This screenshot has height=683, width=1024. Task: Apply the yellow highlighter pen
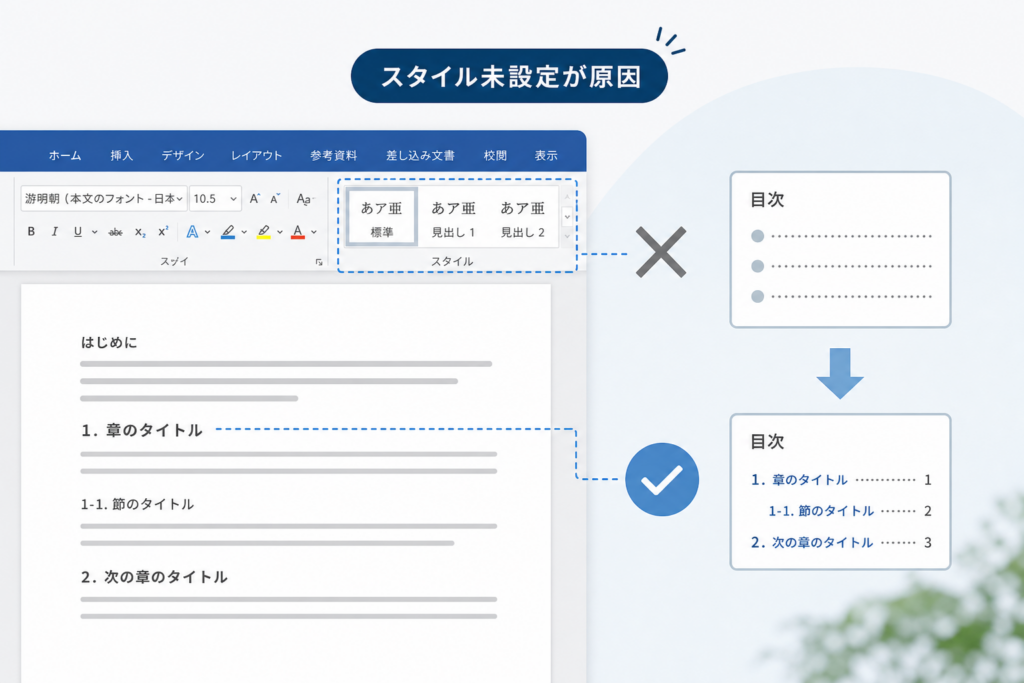point(264,232)
